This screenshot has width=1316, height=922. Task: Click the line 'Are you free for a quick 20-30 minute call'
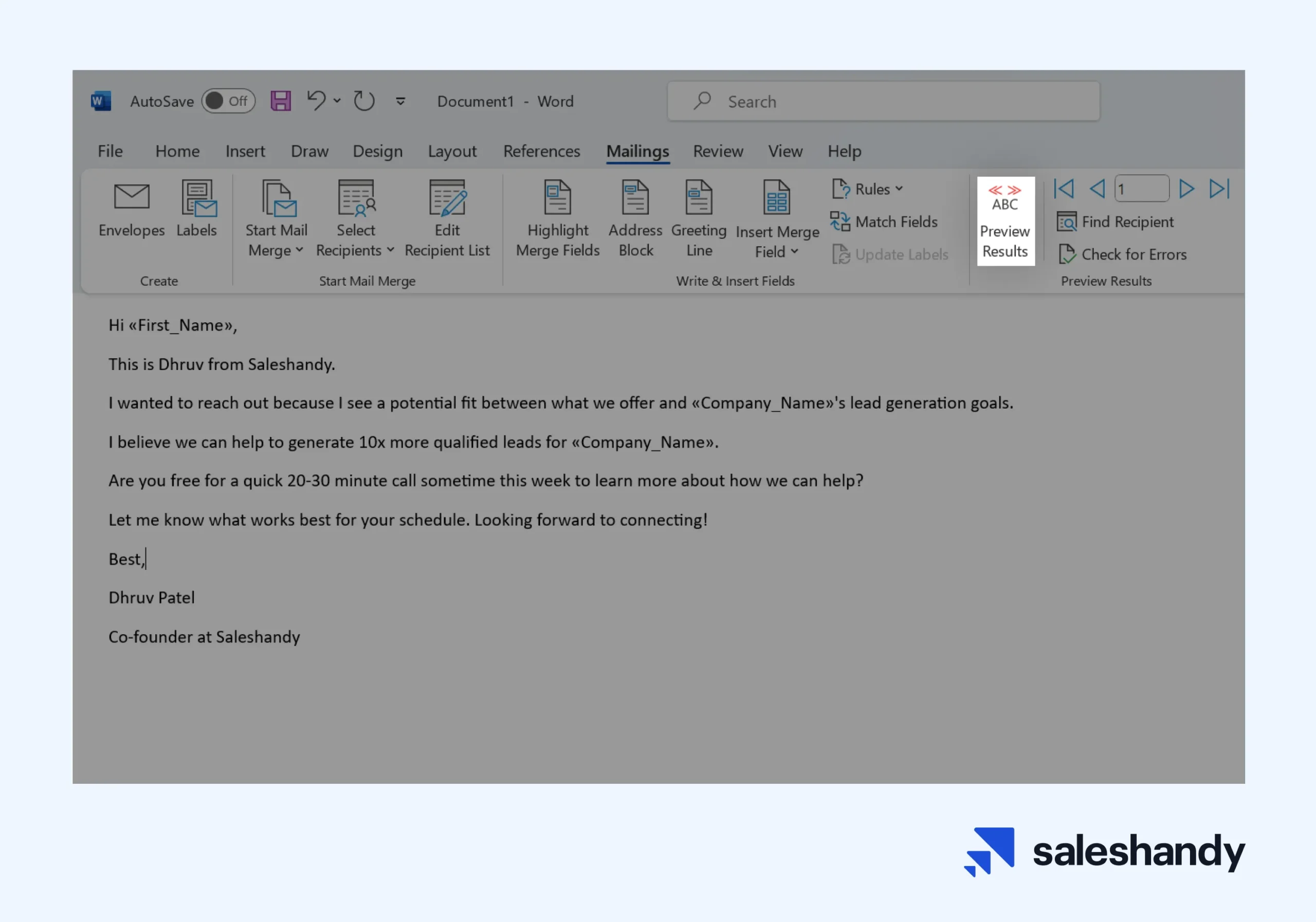click(x=486, y=481)
